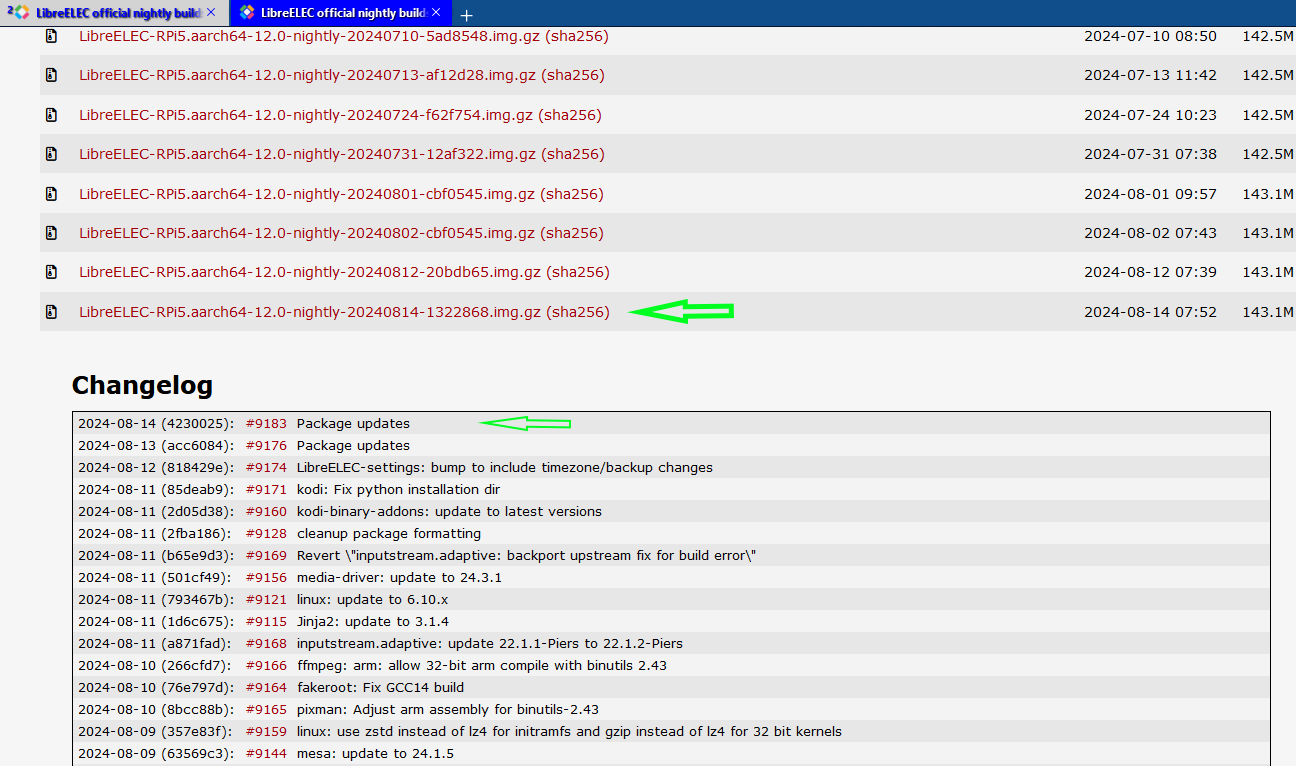Open a new browser tab with the plus button
Viewport: 1296px width, 766px height.
pyautogui.click(x=466, y=14)
